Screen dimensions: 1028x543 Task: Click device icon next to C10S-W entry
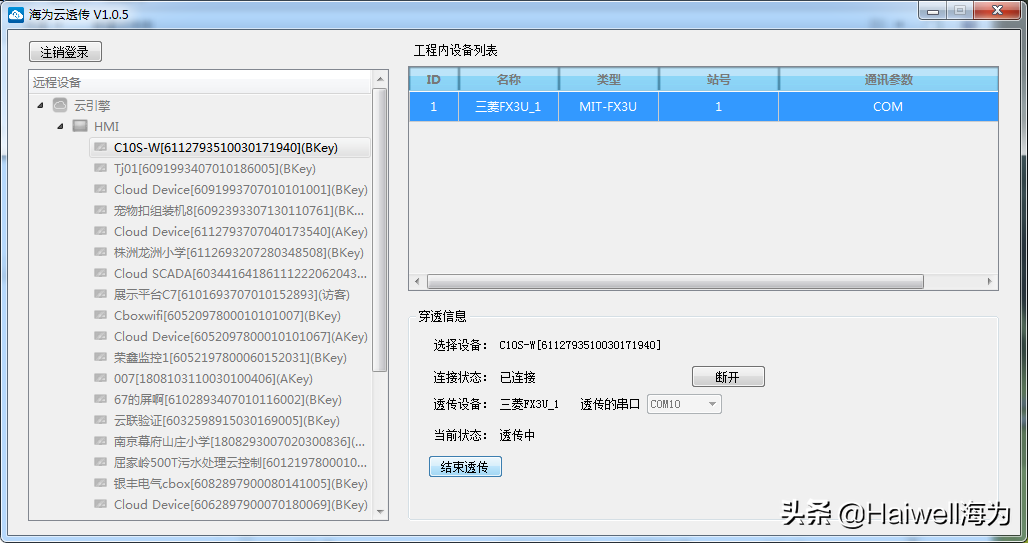point(100,147)
